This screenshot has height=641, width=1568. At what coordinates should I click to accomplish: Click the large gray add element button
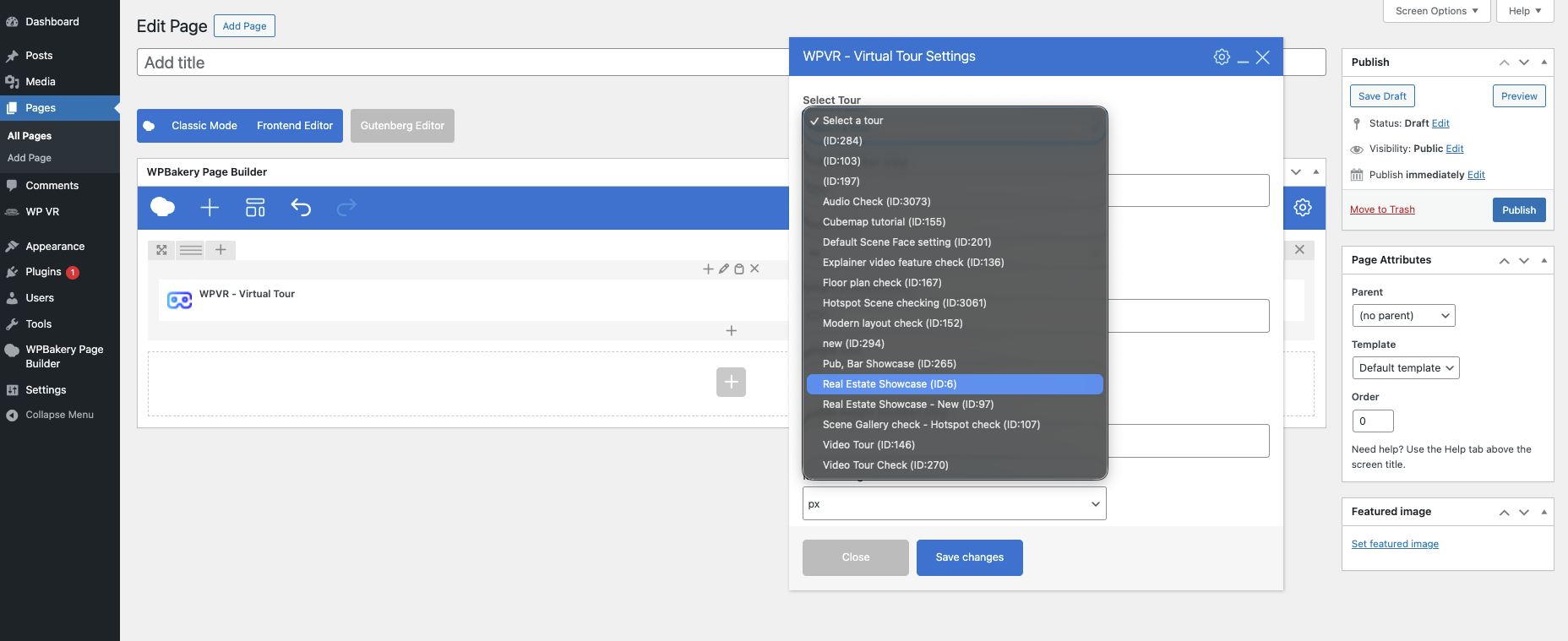point(731,382)
